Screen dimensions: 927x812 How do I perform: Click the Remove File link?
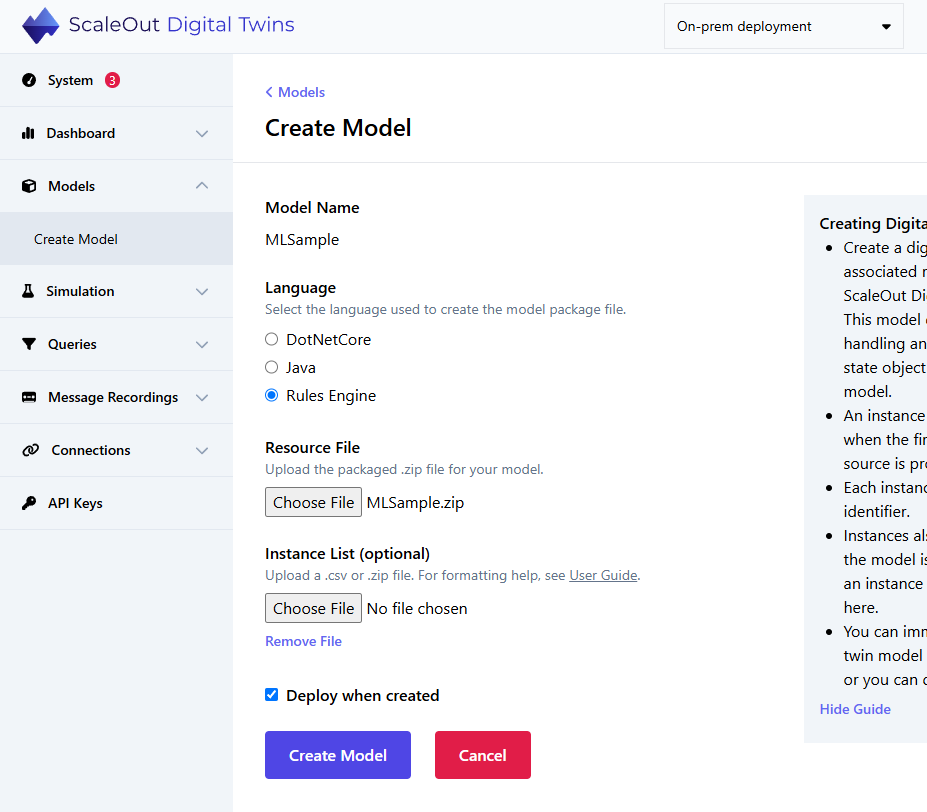(303, 641)
